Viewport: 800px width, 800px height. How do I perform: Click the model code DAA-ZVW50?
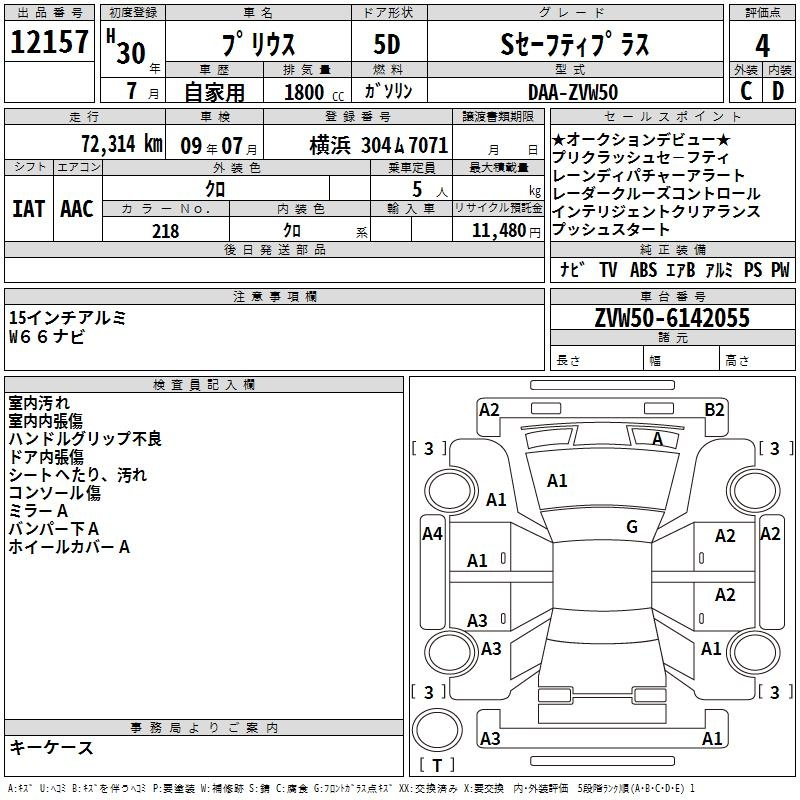coord(573,92)
